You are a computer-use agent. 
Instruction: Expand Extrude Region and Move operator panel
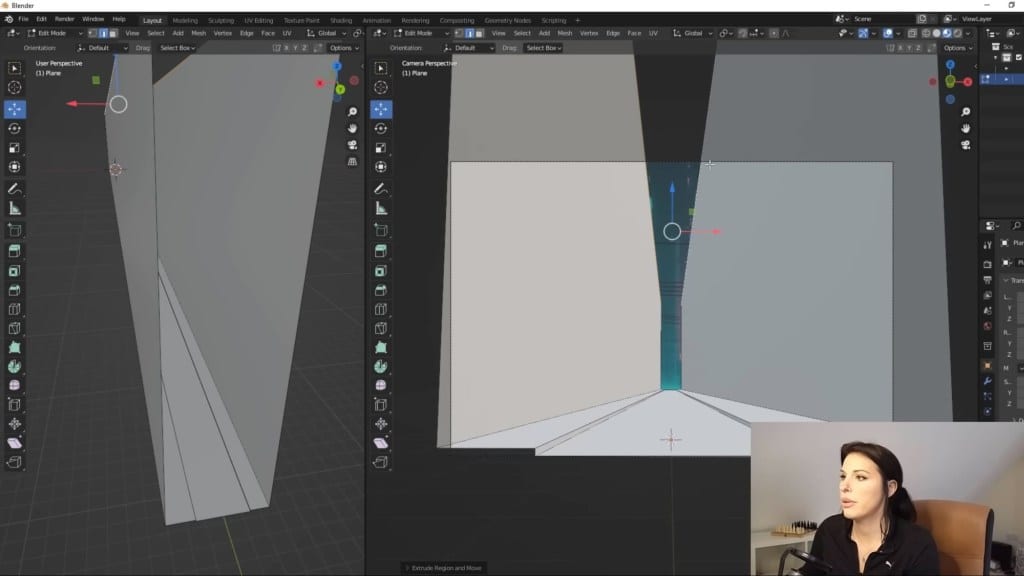click(x=443, y=568)
